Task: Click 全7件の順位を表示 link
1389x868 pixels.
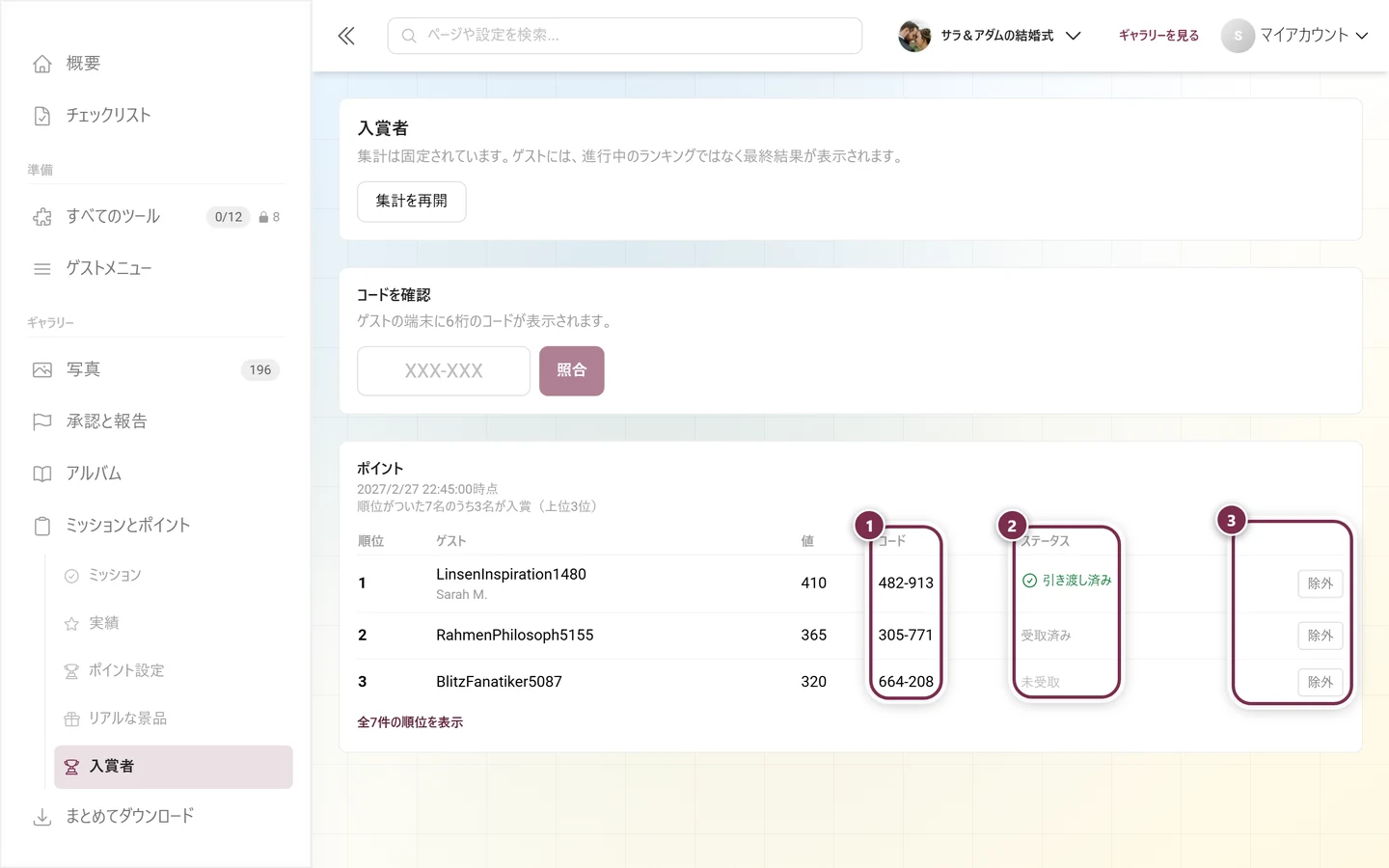Action: pos(410,722)
